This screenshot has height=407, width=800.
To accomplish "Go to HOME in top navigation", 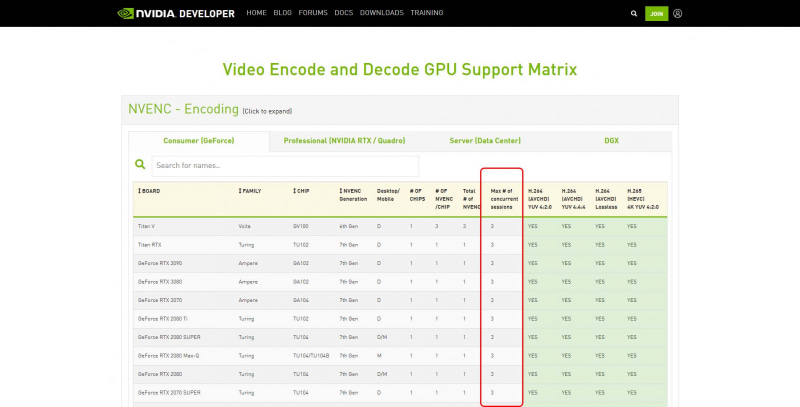I will (x=256, y=13).
